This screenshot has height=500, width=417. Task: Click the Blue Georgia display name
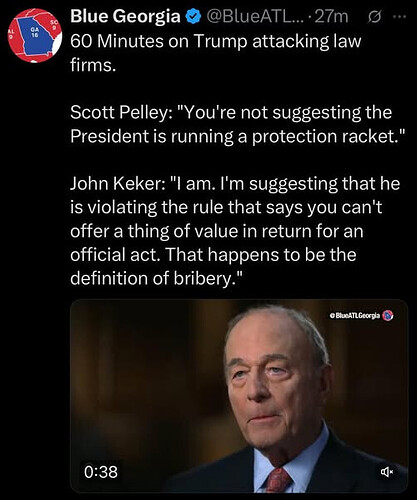tap(125, 16)
